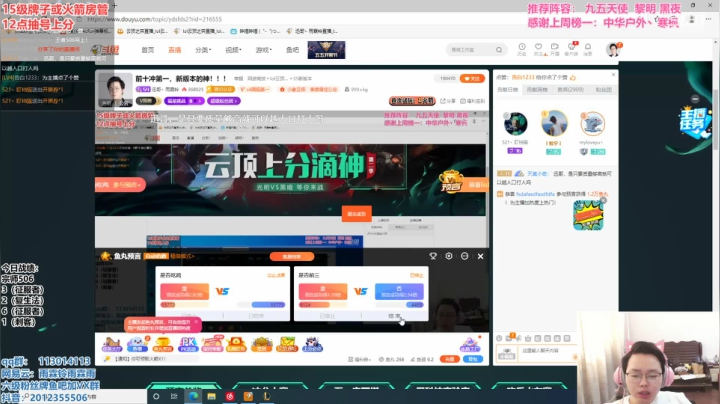Choose the red 是 option in 是否吃鸡
Viewport: 720px width, 404px height.
(x=185, y=292)
